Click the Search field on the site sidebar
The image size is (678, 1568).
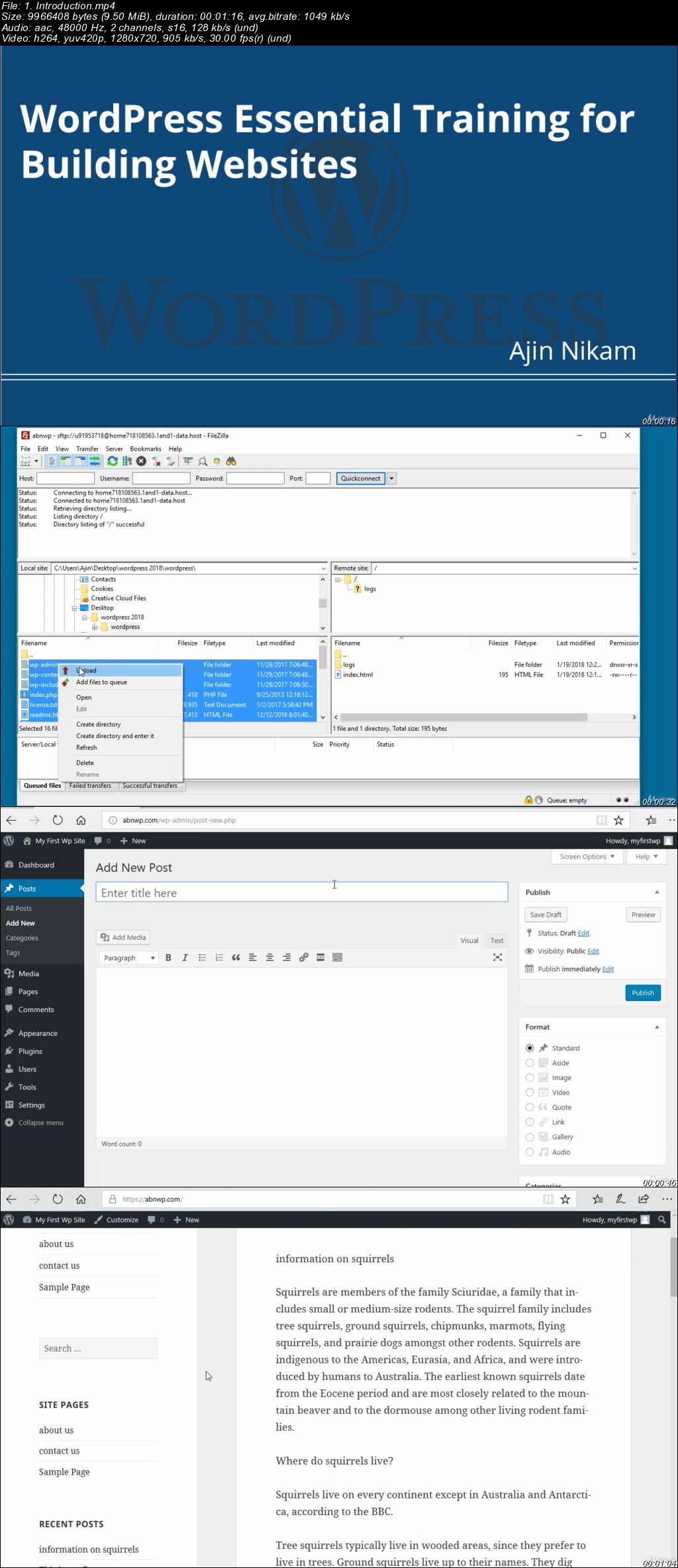tap(98, 1348)
